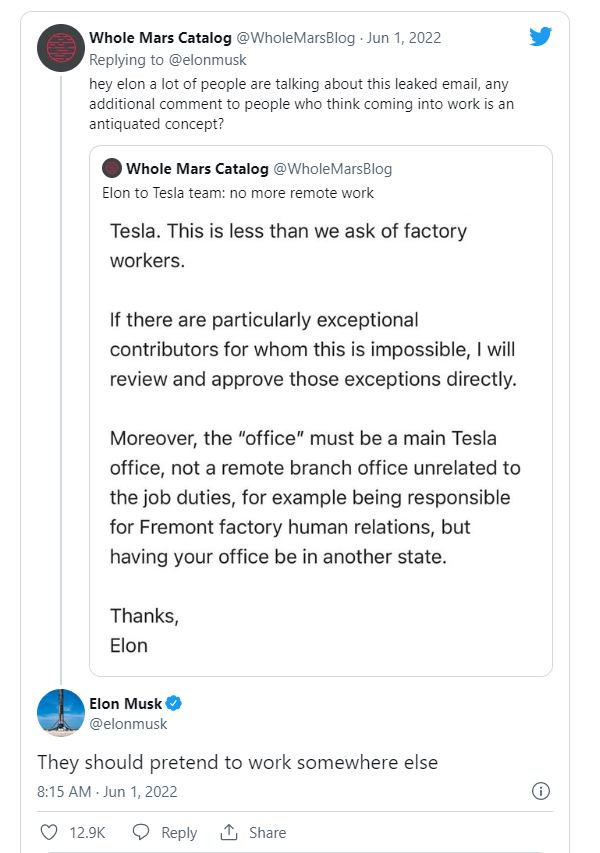
Task: Click the small quoted tweet avatar
Action: tap(112, 168)
